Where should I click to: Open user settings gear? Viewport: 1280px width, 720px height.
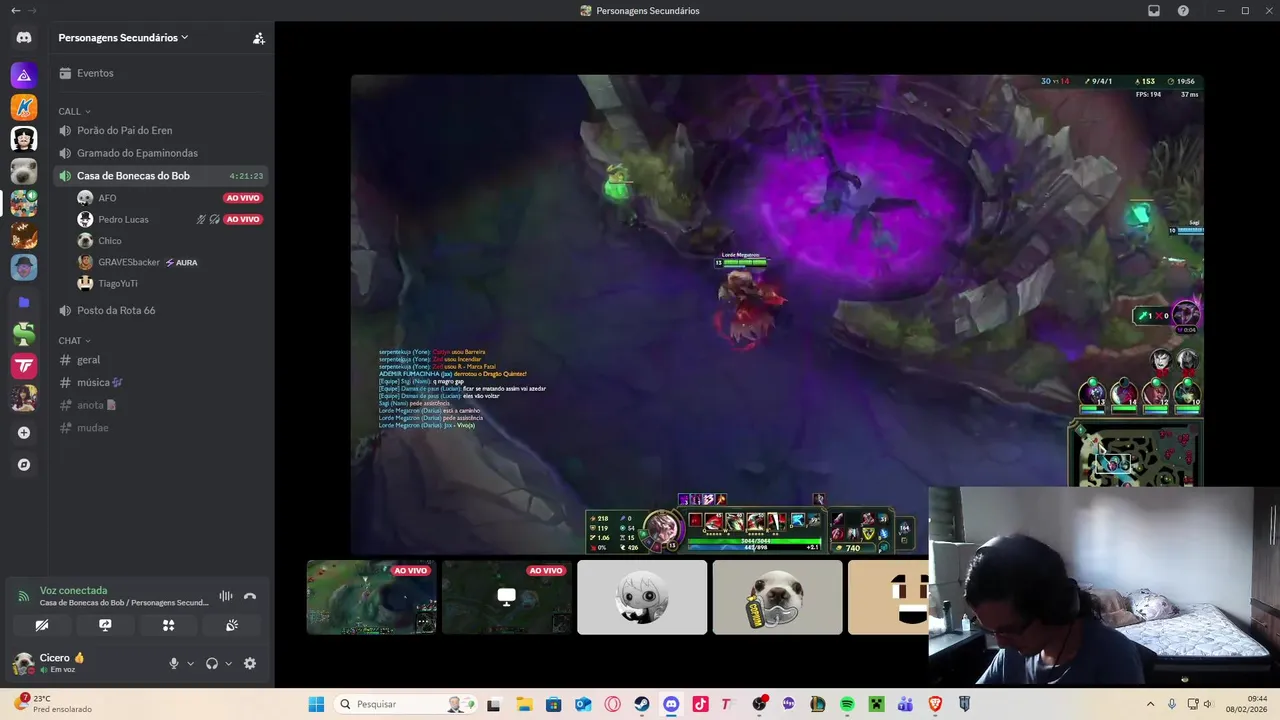click(x=250, y=663)
